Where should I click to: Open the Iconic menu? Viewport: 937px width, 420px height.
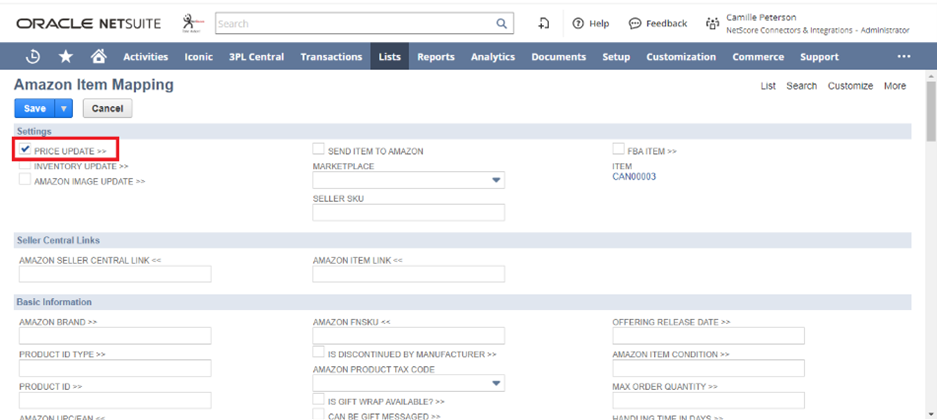pos(199,57)
